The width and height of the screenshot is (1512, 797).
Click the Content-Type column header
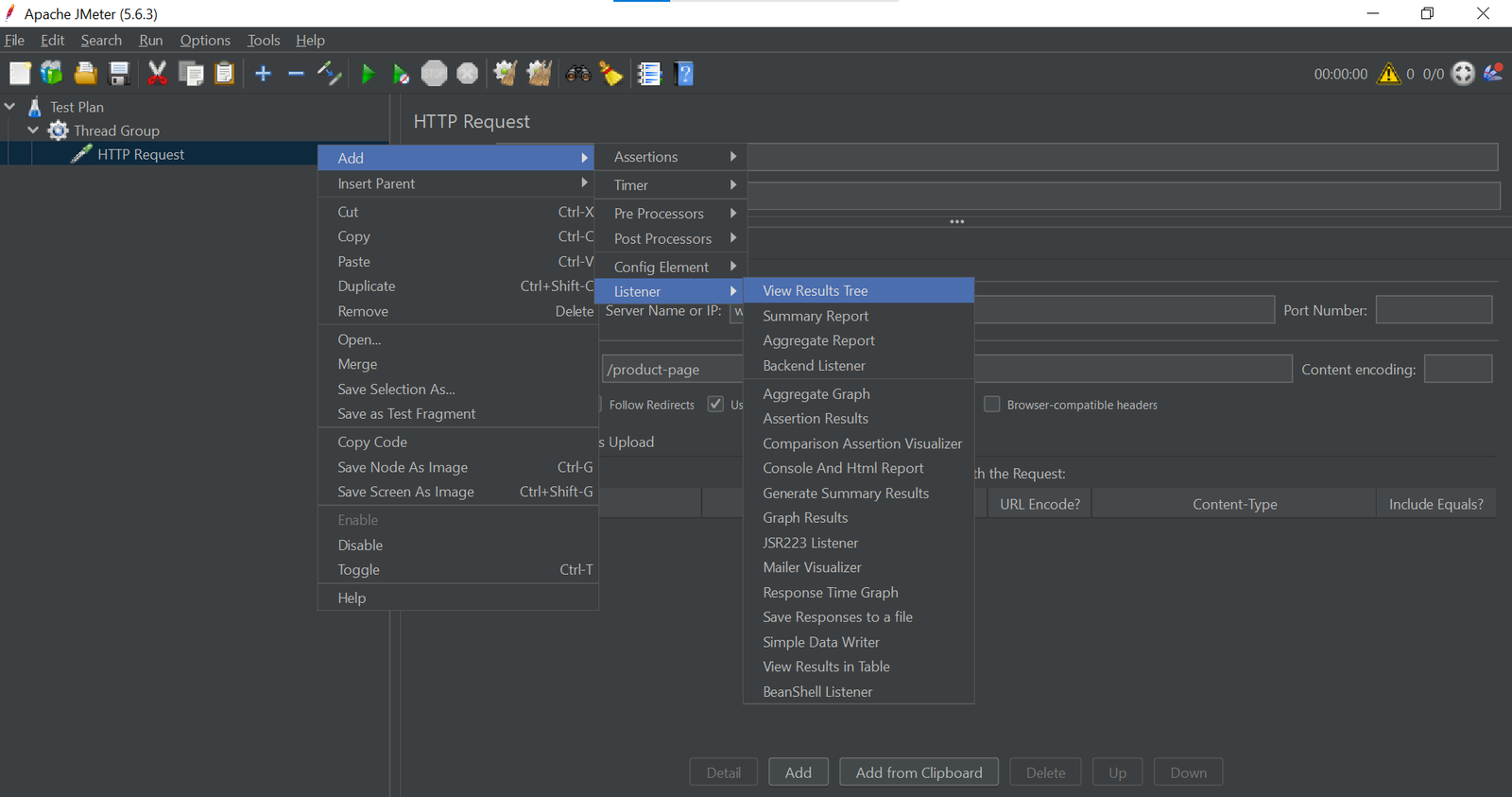click(1234, 504)
